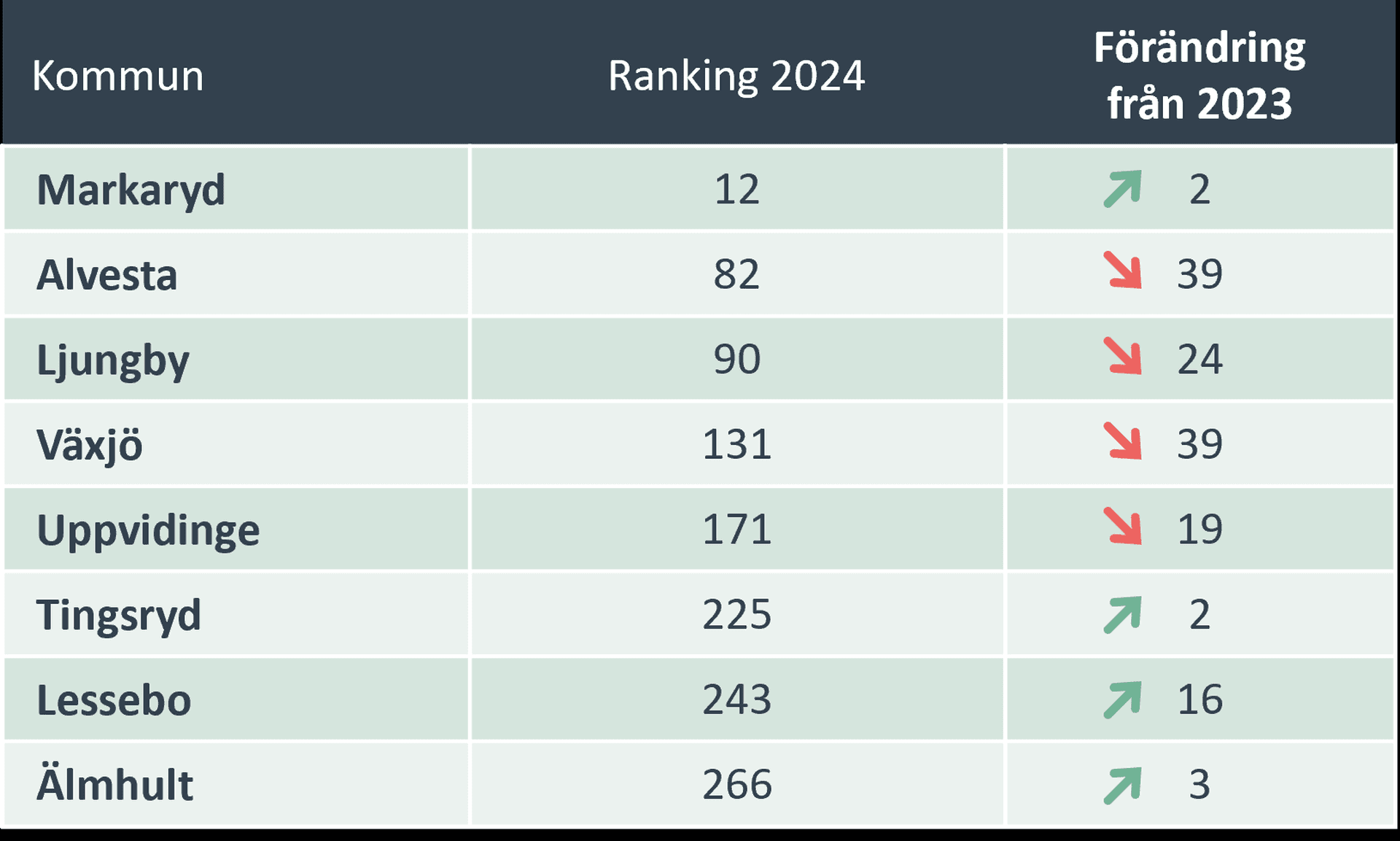Select change value 24 in Ljungby row
Viewport: 1400px width, 841px height.
click(1199, 359)
